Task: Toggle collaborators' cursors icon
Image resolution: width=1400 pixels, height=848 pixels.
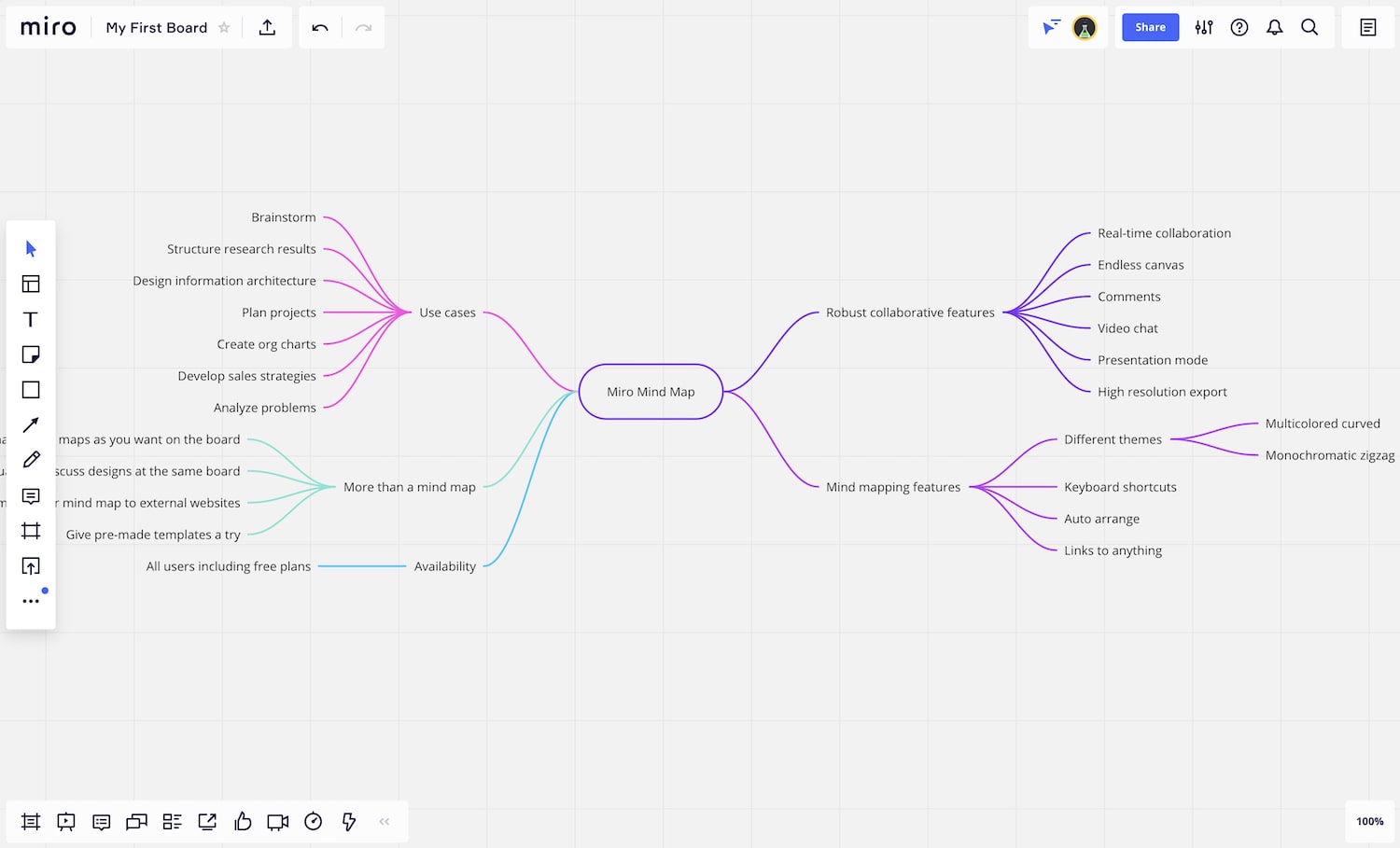Action: pyautogui.click(x=1051, y=27)
